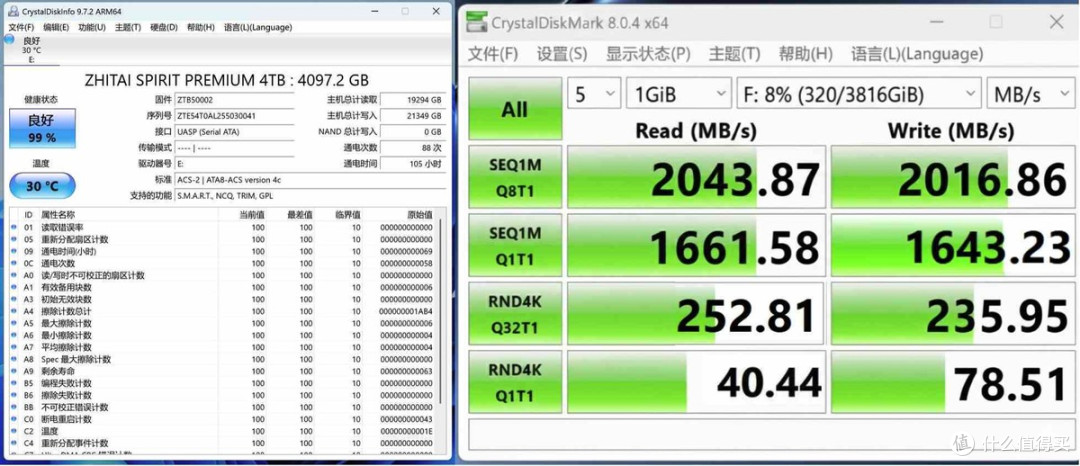The height and width of the screenshot is (466, 1080).
Task: Open 帮助(H) menu in CrystalDiskMark
Action: click(805, 54)
